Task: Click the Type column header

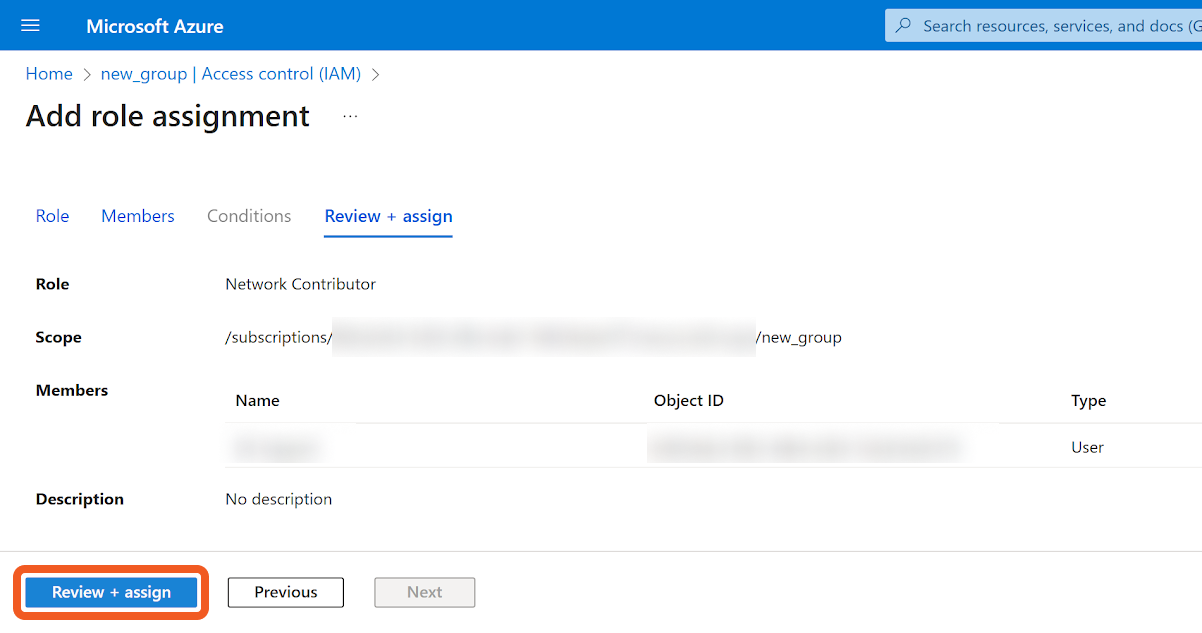Action: pos(1088,401)
